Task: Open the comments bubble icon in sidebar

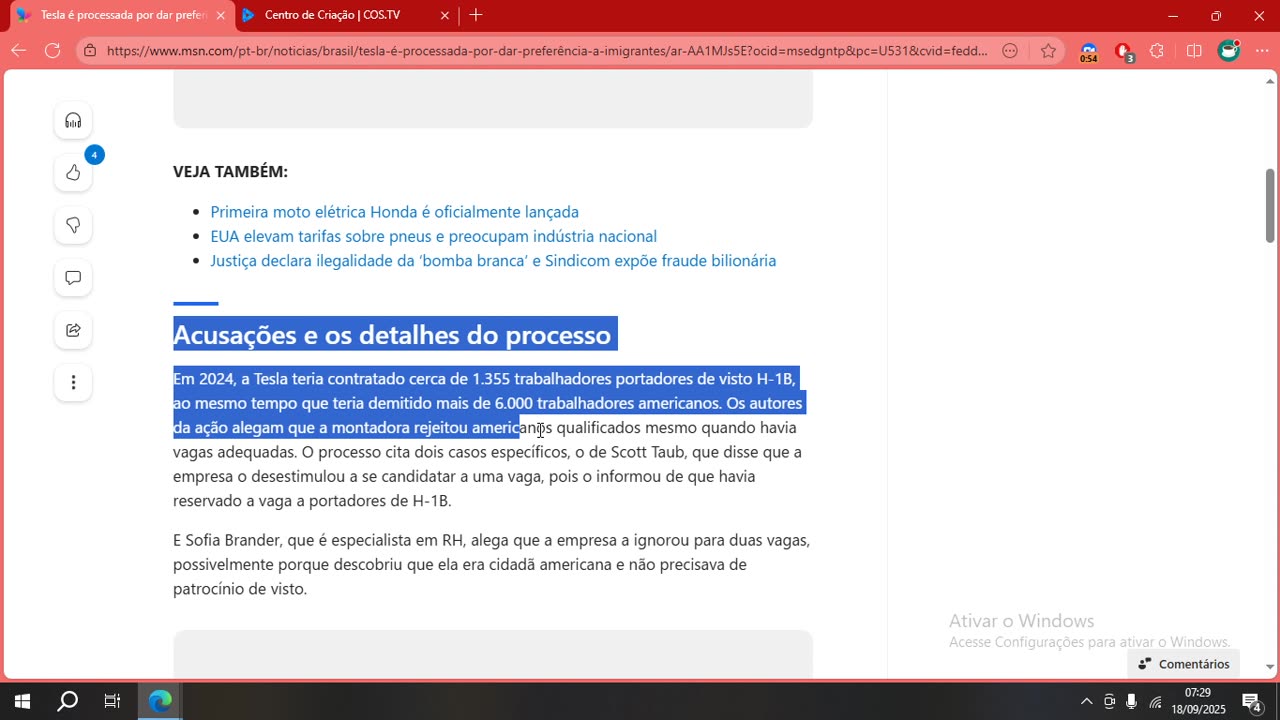Action: tap(73, 278)
